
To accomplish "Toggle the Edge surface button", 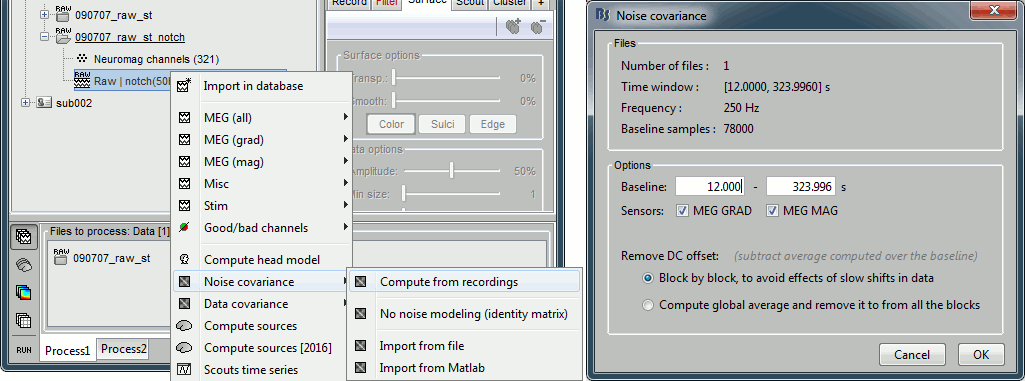I will [492, 124].
